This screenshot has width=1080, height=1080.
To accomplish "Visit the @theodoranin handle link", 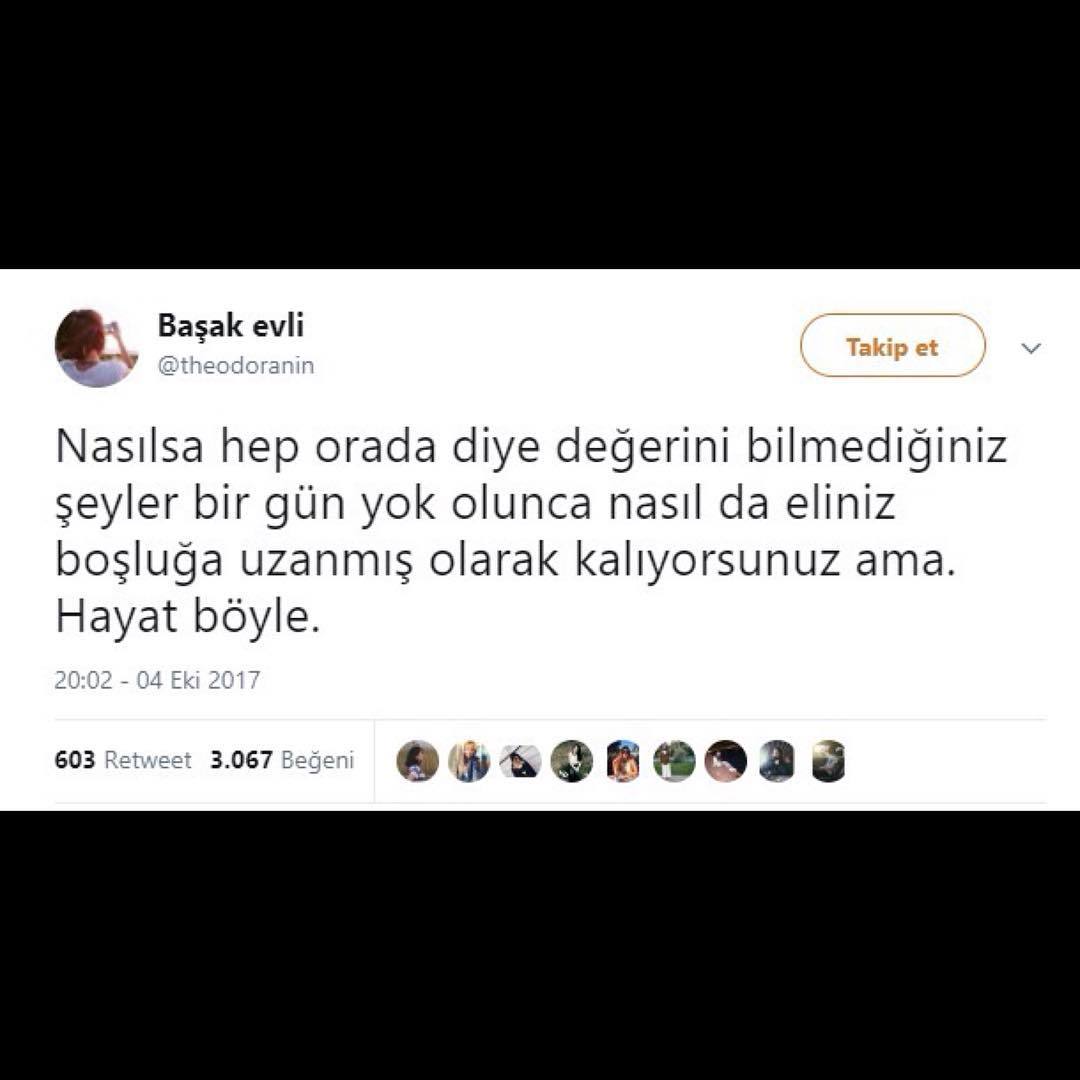I will tap(236, 366).
